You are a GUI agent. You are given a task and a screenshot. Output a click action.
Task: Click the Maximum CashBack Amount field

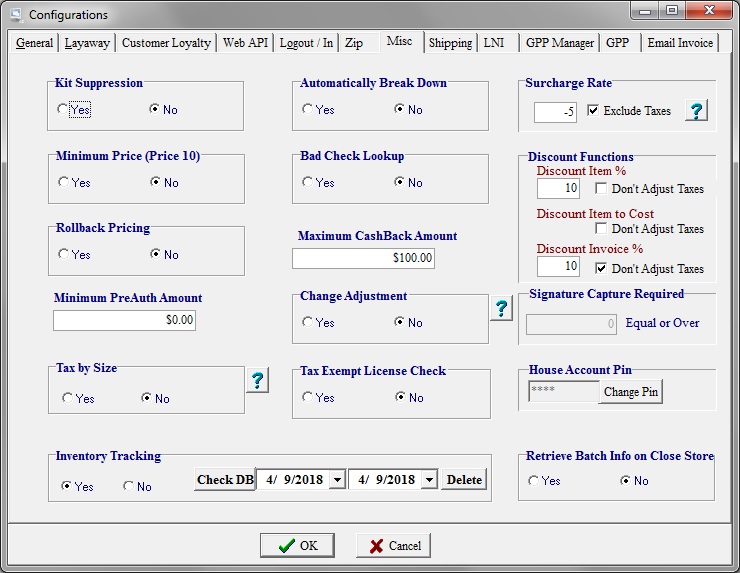[364, 258]
